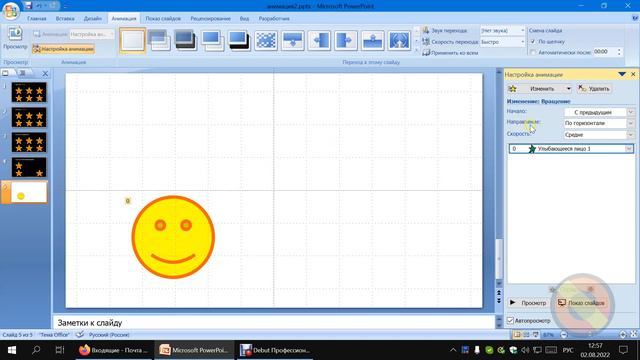
Task: Choose the second fade transition effect icon
Action: [x=159, y=40]
